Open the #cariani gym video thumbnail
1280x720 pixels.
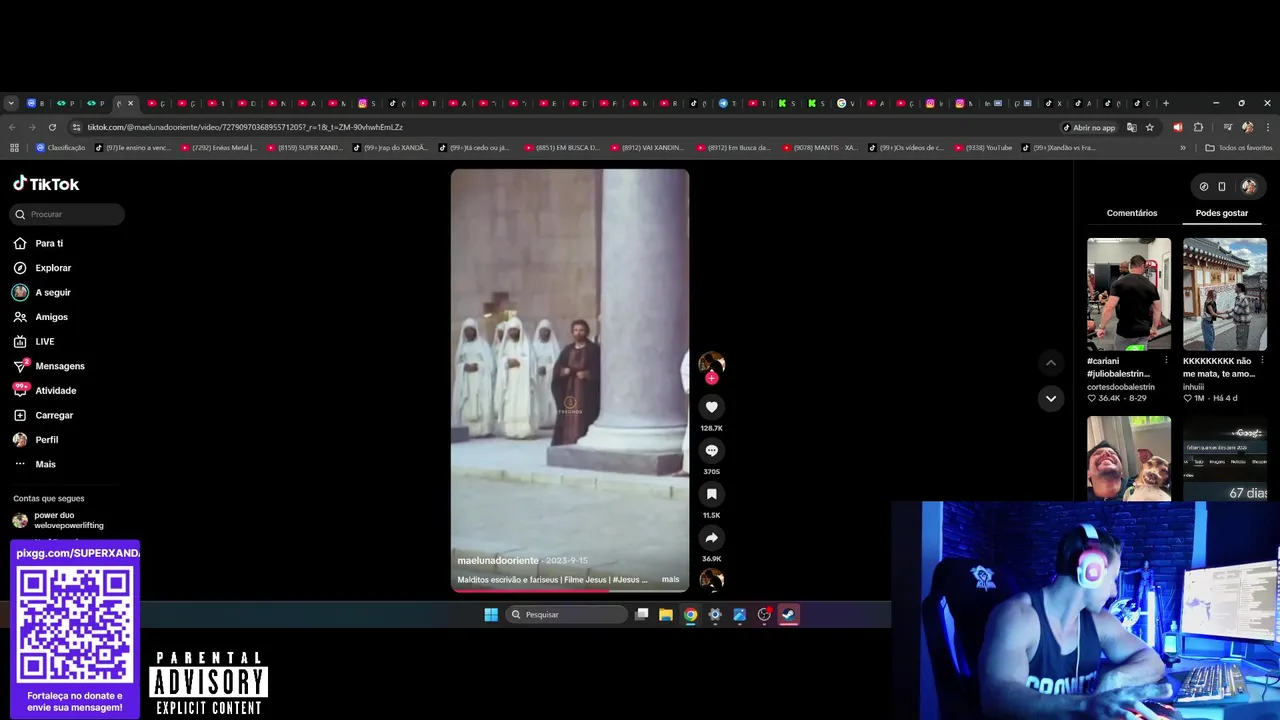[1129, 294]
